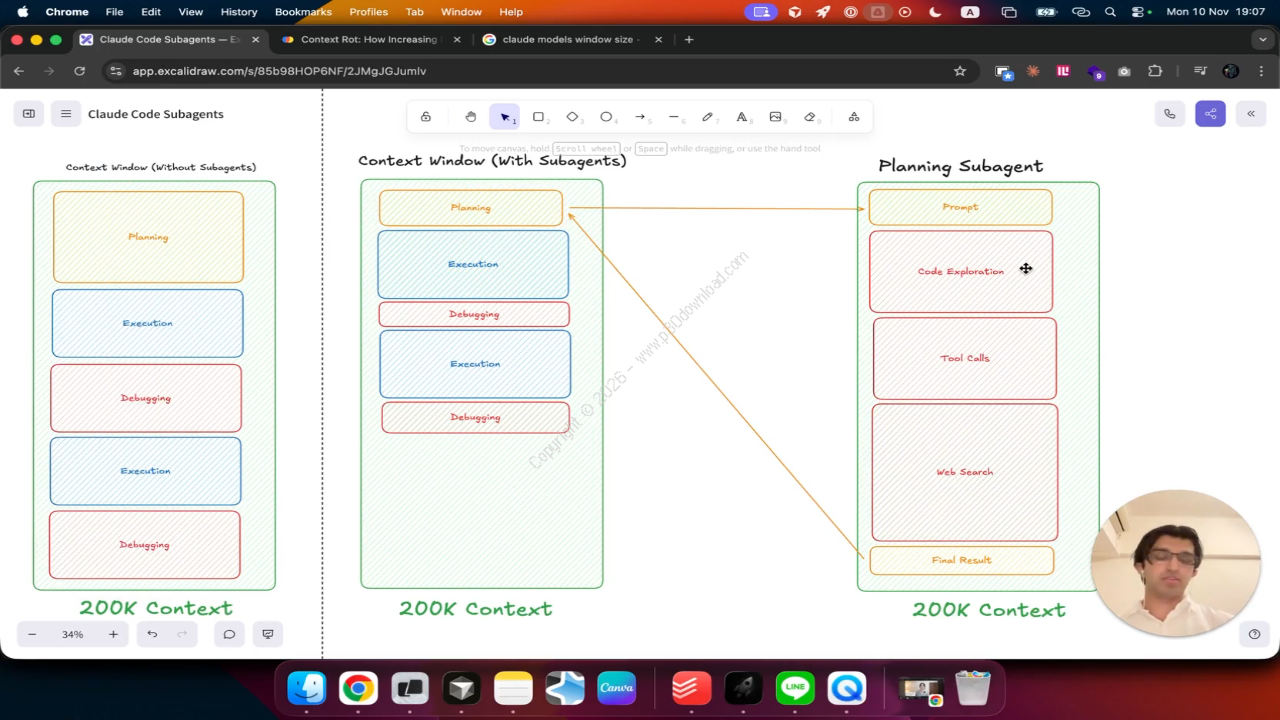Toggle the keep-tool-active lock
Image resolution: width=1280 pixels, height=720 pixels.
tap(426, 117)
